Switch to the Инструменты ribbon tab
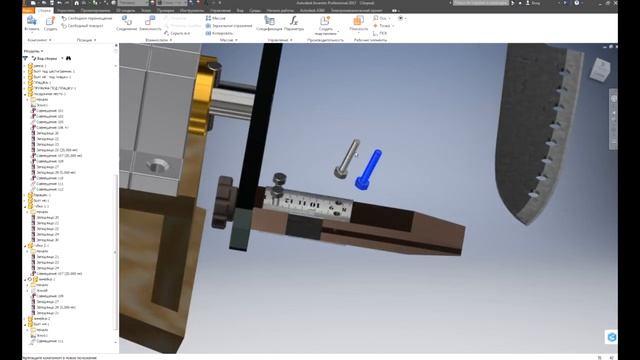This screenshot has height=360, width=640. [192, 10]
